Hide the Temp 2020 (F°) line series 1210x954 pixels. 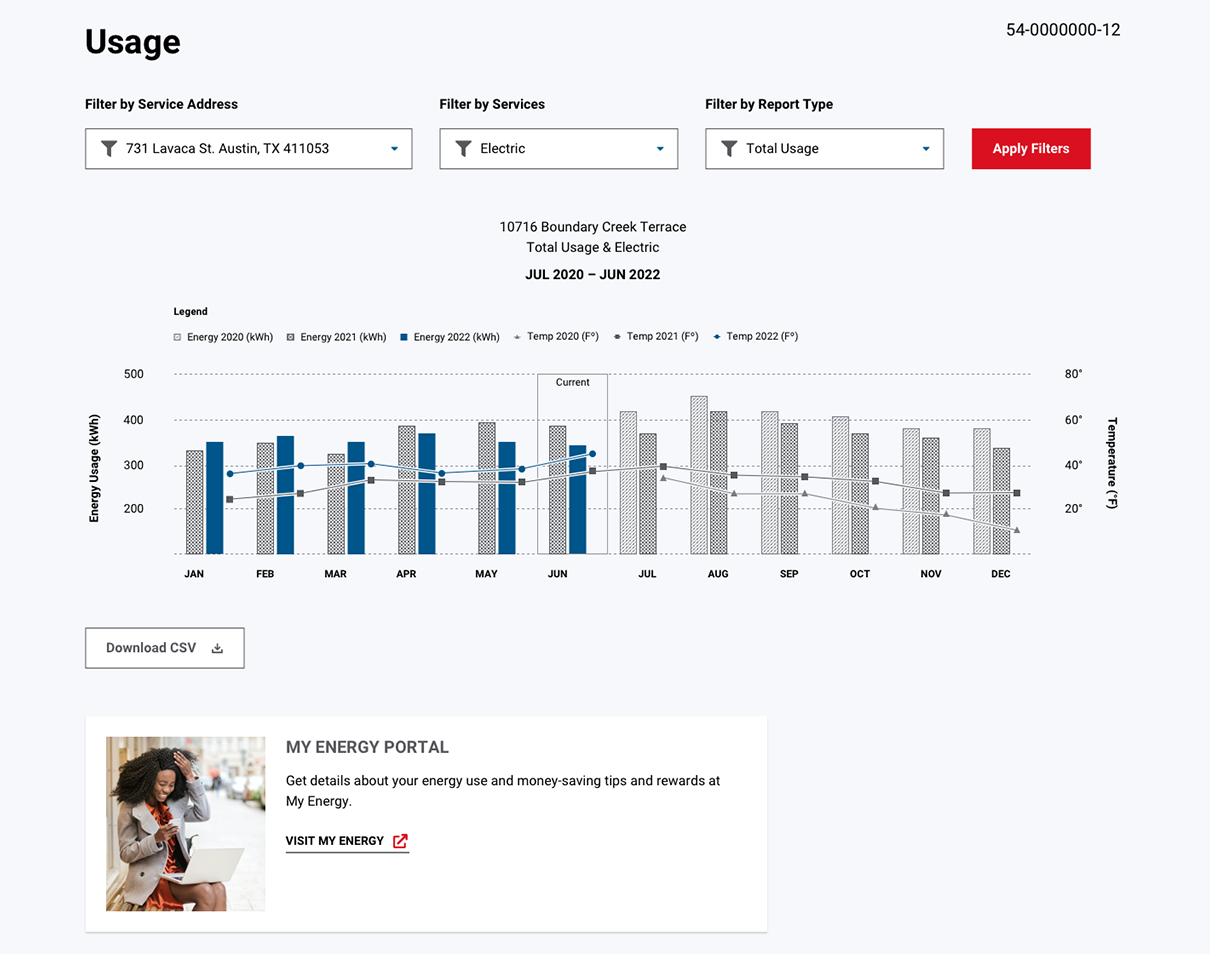[556, 337]
